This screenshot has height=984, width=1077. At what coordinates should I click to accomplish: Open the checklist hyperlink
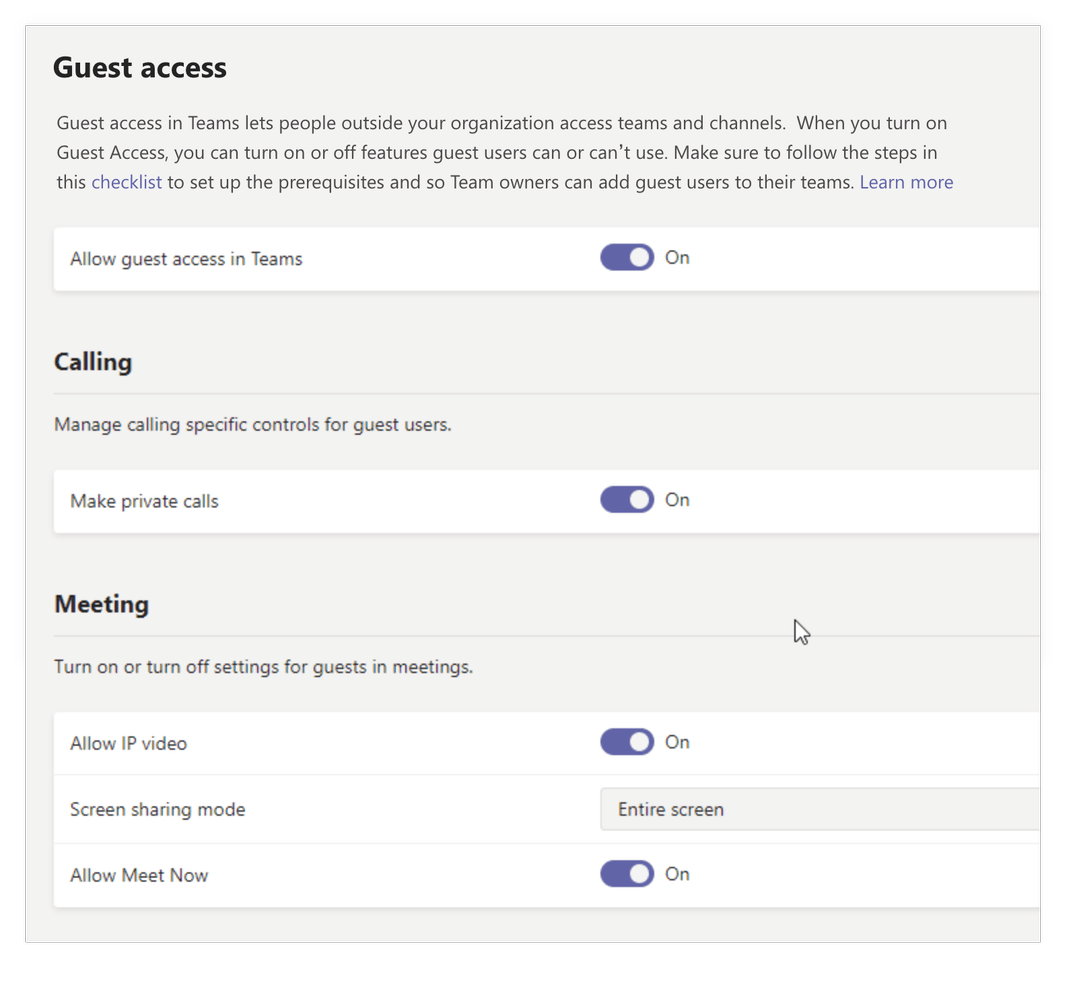(x=126, y=181)
